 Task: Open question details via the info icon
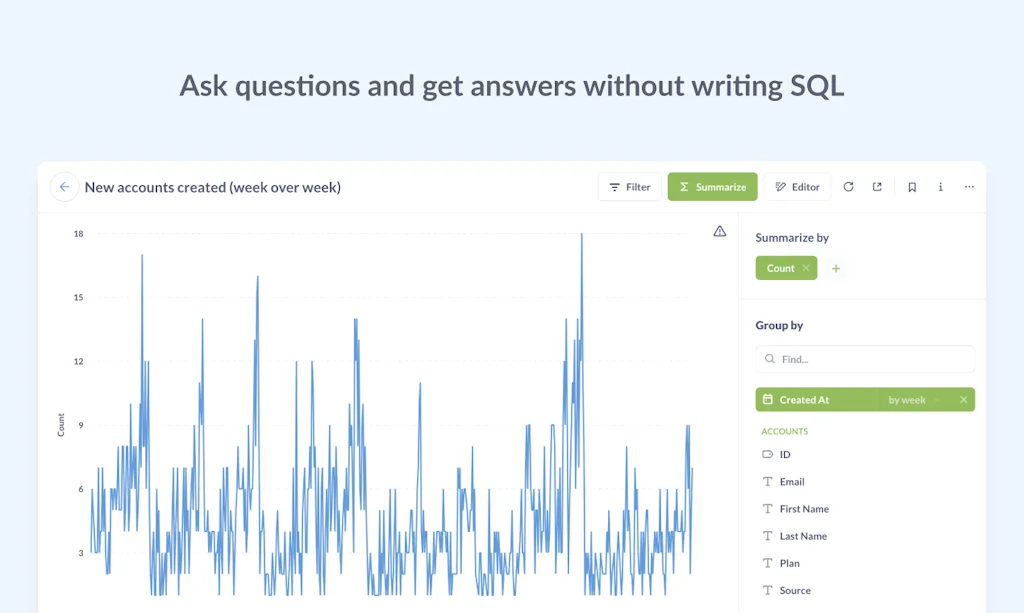940,186
